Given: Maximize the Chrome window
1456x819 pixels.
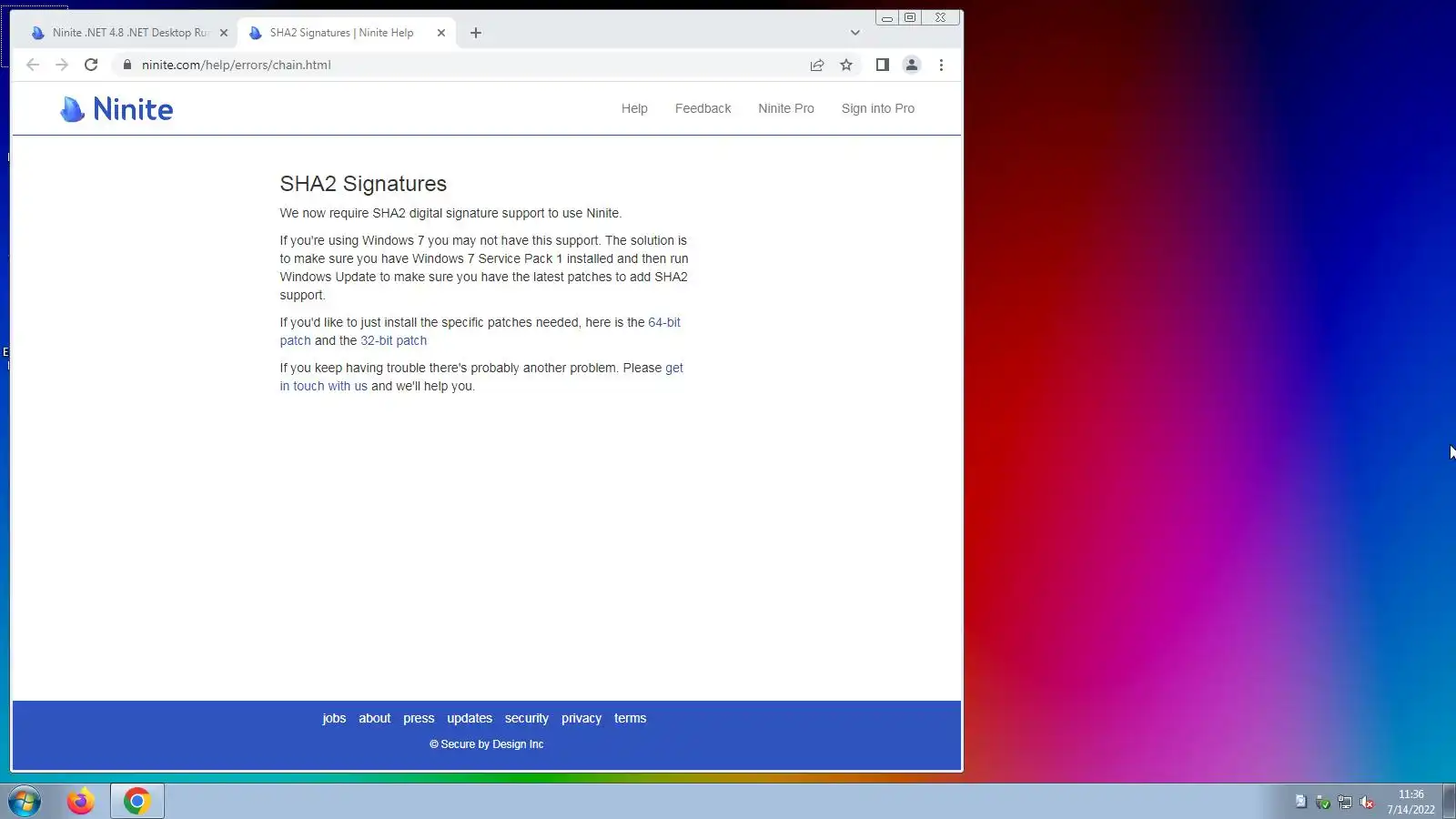Looking at the screenshot, I should pyautogui.click(x=910, y=17).
